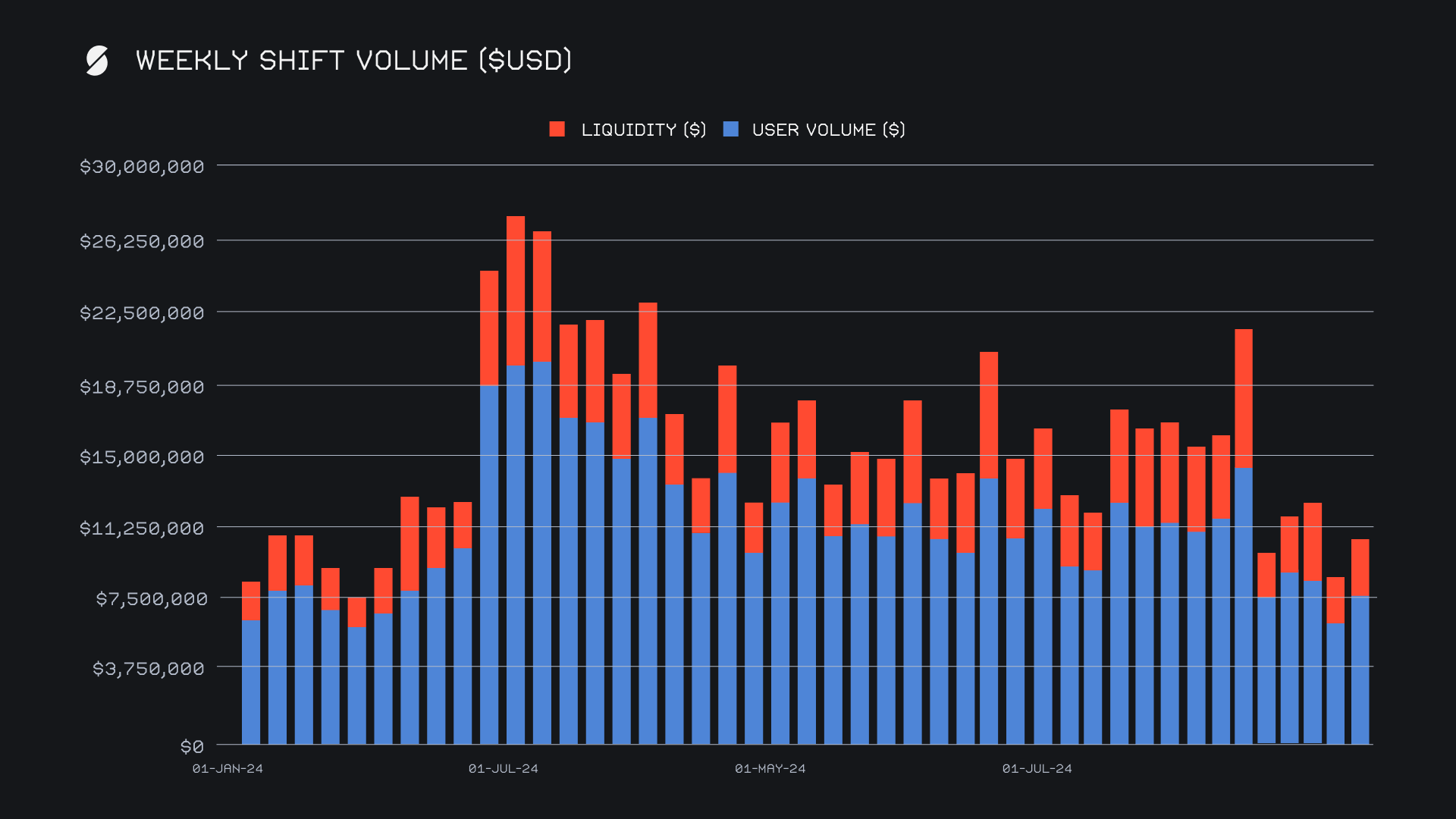Viewport: 1456px width, 819px height.
Task: Click the 01-JAN-24 x-axis label
Action: coord(227,769)
